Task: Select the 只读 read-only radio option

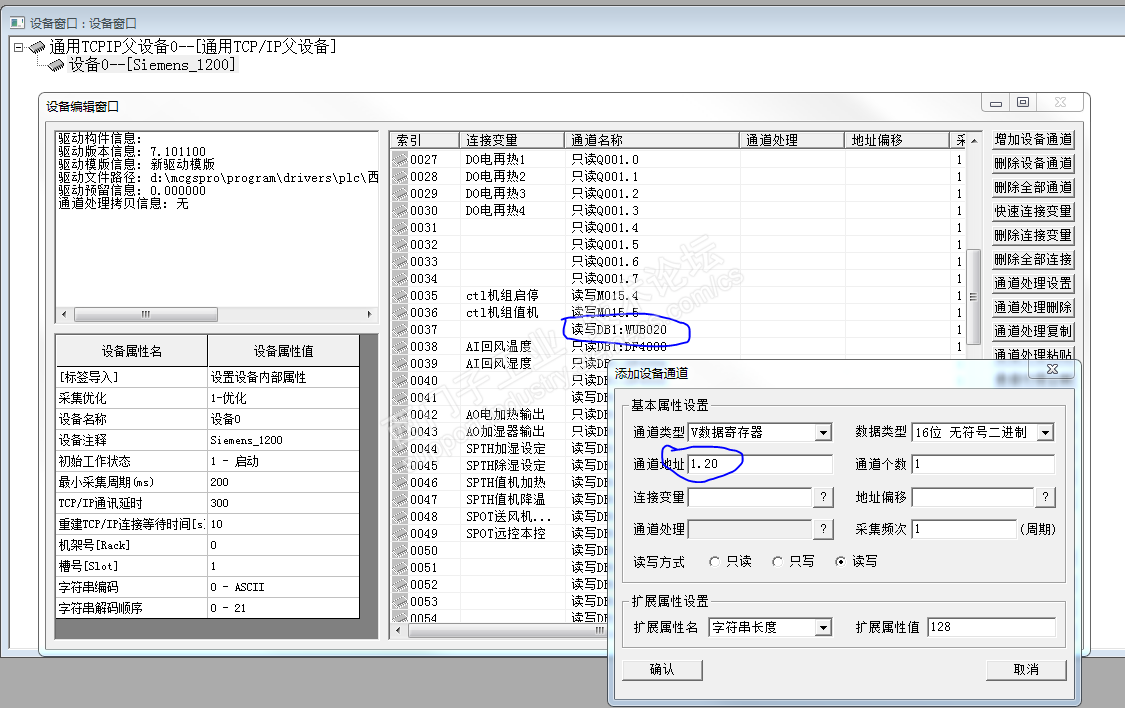Action: (x=715, y=562)
